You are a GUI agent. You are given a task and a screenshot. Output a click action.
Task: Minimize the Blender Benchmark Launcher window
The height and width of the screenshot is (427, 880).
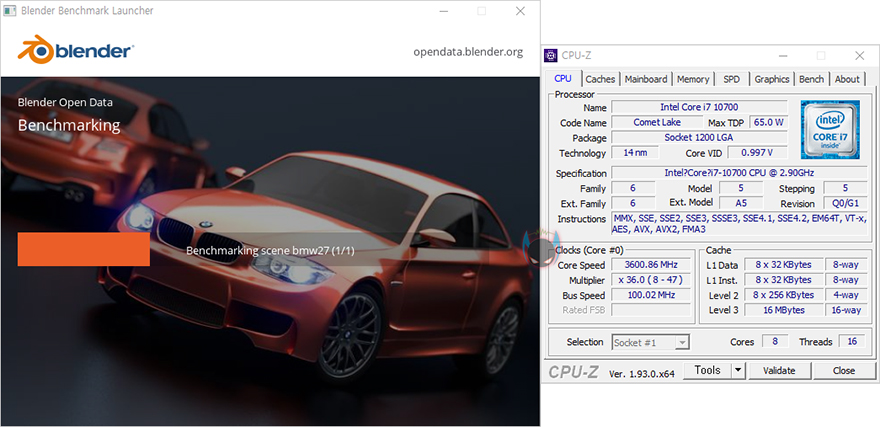click(443, 11)
